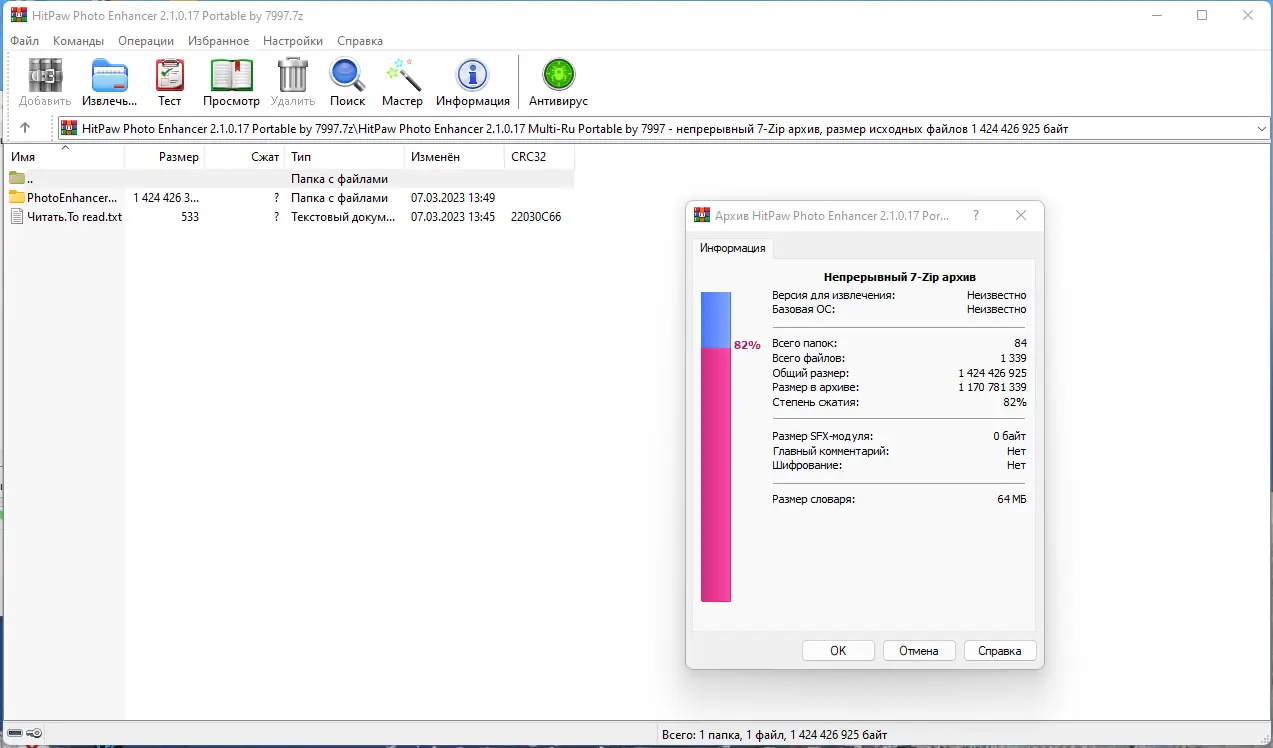Open the Просмотр toolbar icon
1273x748 pixels.
pos(231,76)
